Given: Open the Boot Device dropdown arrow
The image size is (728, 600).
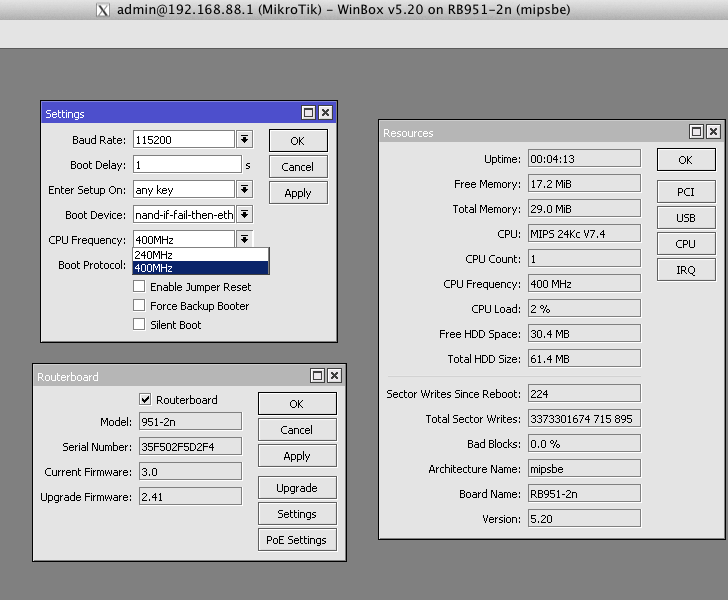Looking at the screenshot, I should [x=245, y=215].
